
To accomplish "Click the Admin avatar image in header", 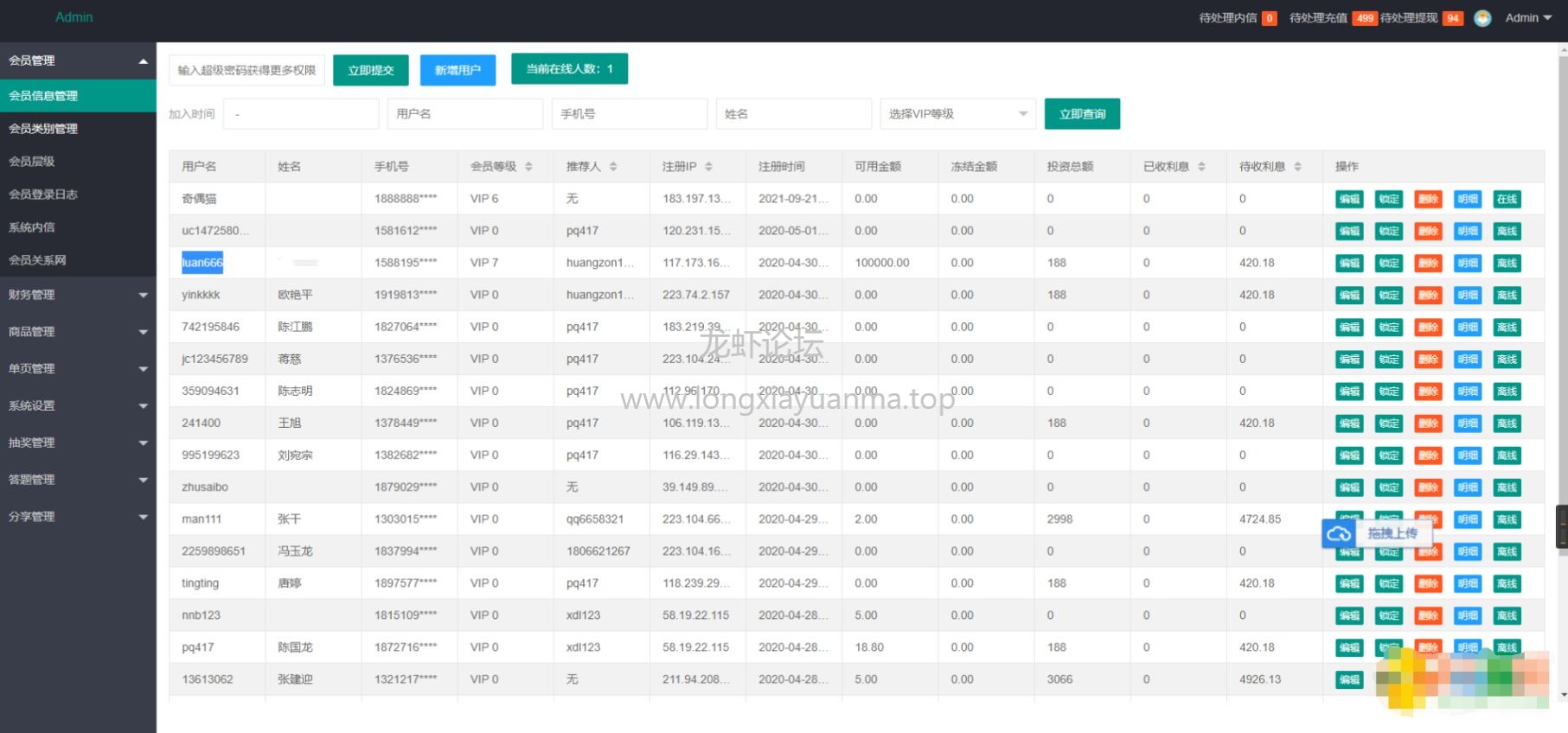I will coord(1482,18).
